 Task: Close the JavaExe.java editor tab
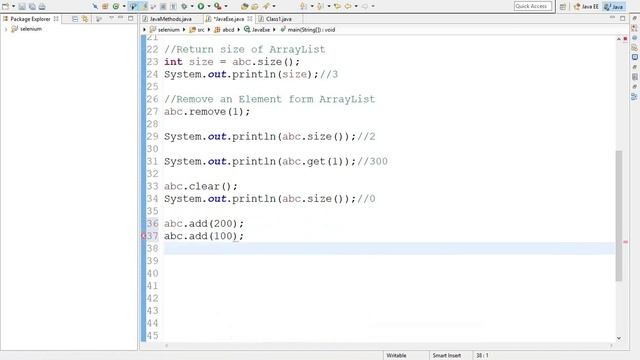pos(249,19)
